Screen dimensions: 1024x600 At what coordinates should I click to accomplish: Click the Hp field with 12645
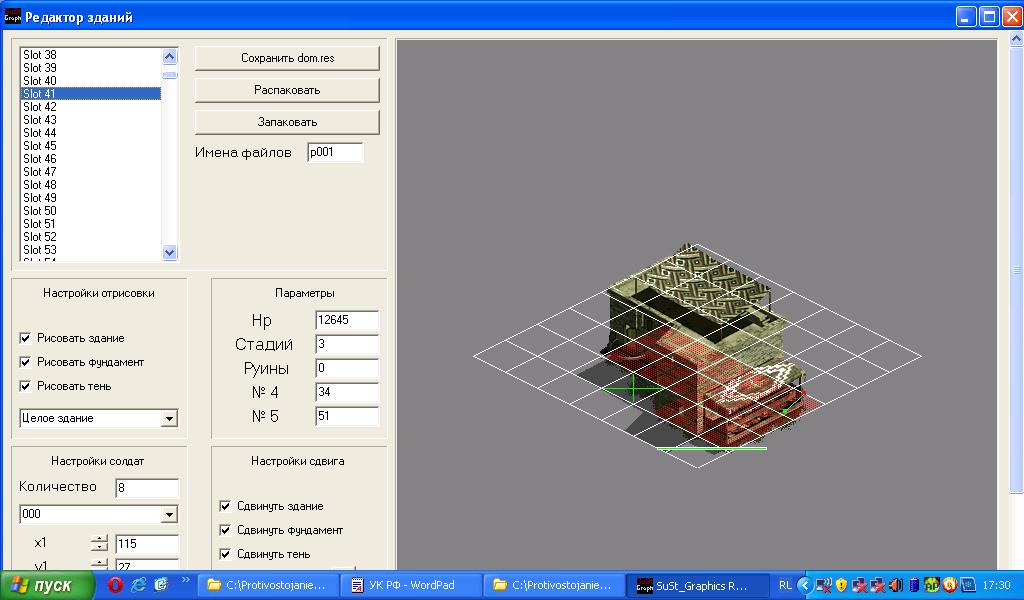coord(347,321)
